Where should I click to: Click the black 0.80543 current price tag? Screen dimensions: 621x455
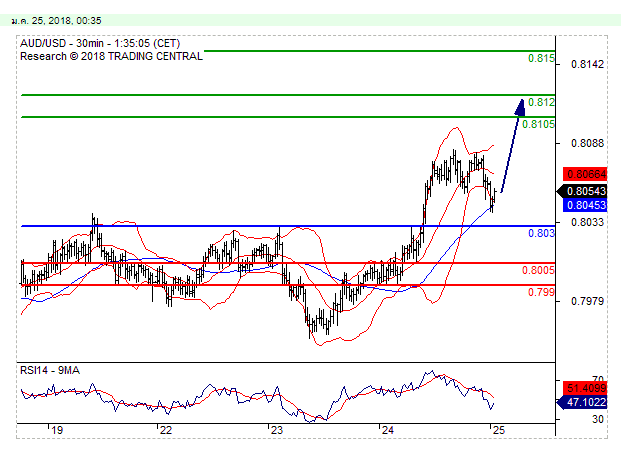pyautogui.click(x=582, y=191)
